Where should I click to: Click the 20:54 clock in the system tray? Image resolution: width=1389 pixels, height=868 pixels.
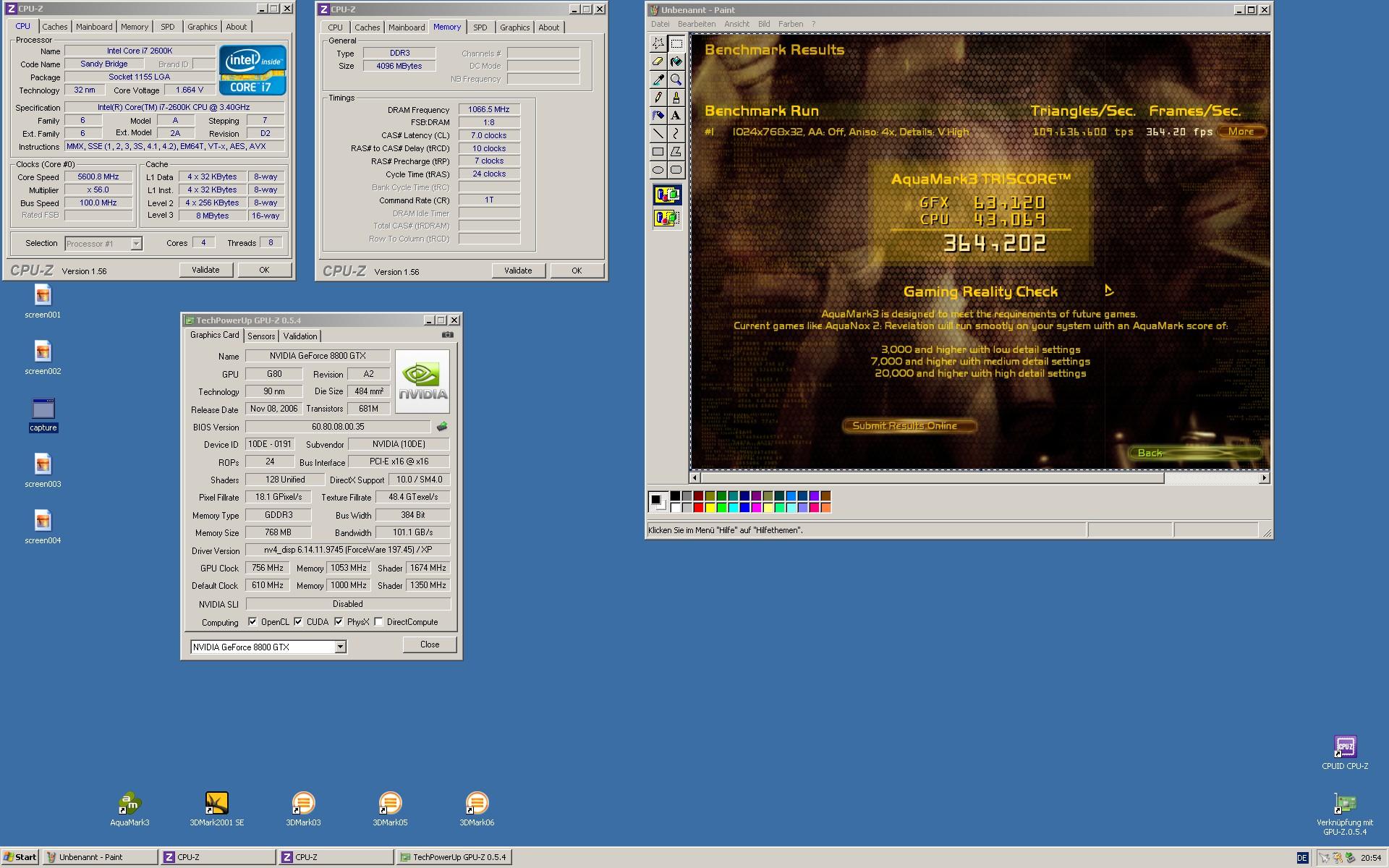pyautogui.click(x=1370, y=858)
